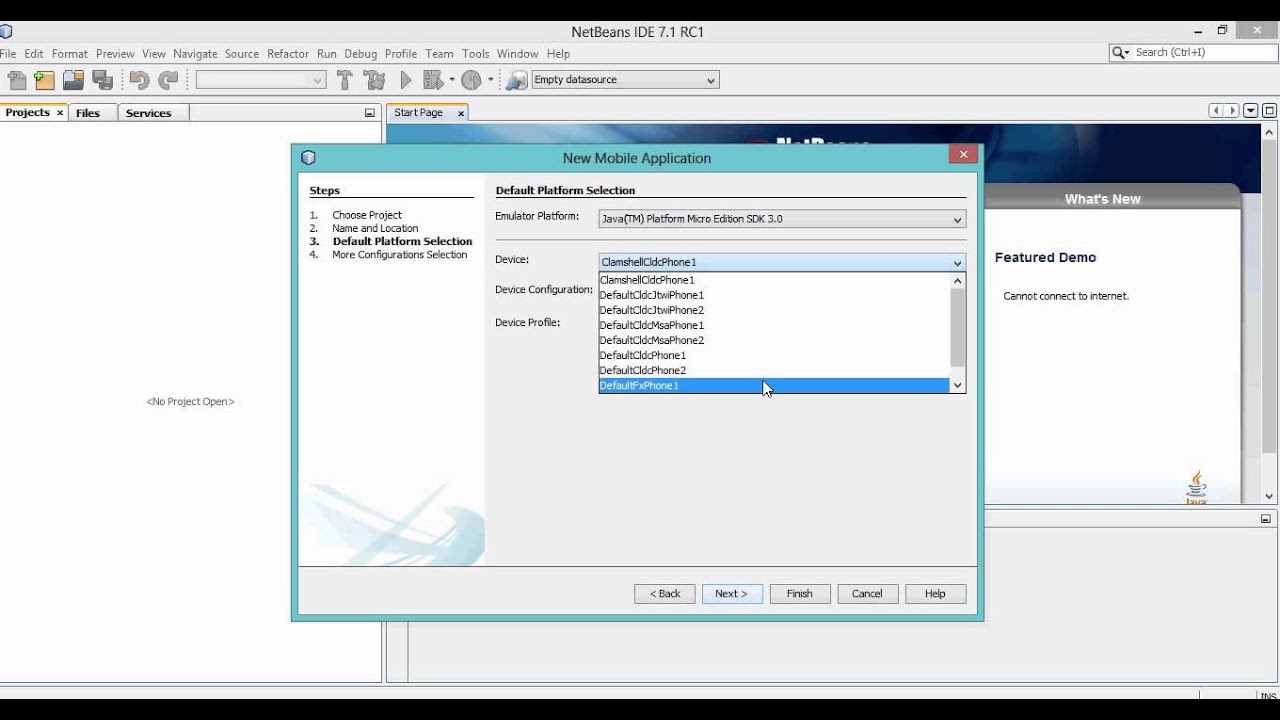
Task: Click the scroll documents left arrow
Action: point(1216,111)
